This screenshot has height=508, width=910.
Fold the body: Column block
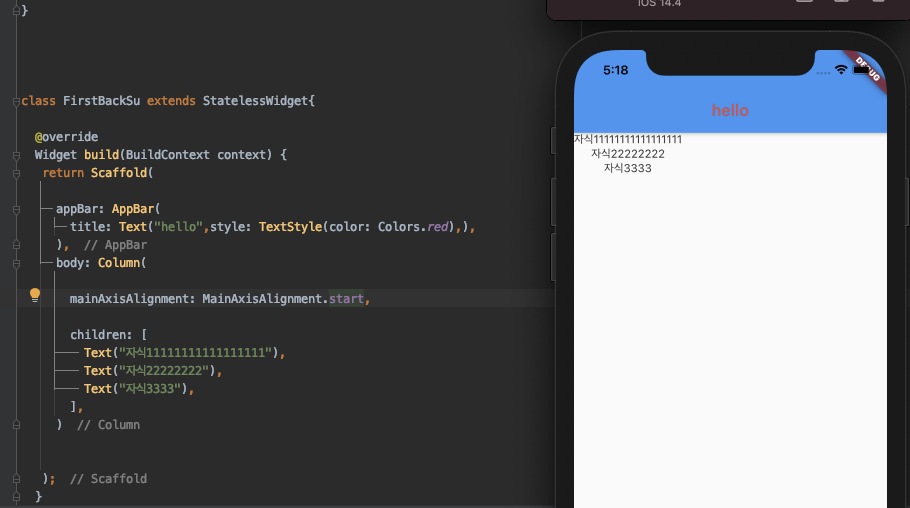coord(16,264)
